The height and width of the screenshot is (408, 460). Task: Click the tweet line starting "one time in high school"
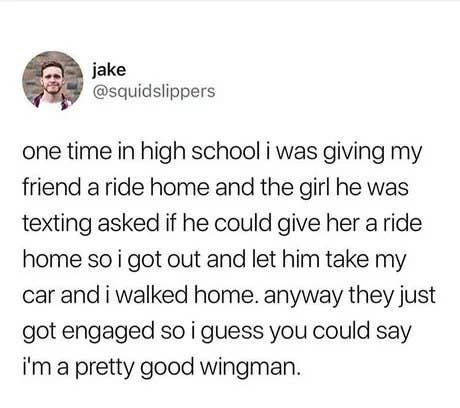(x=222, y=153)
